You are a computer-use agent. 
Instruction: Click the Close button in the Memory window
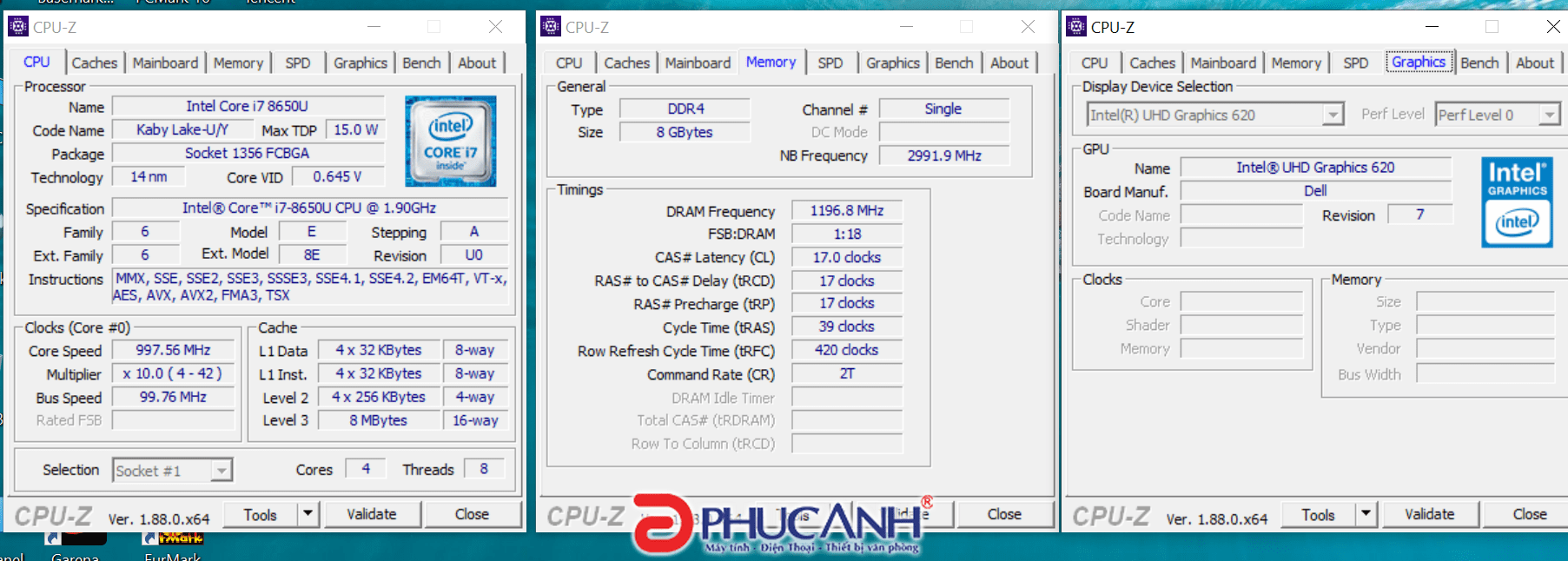[x=1004, y=514]
